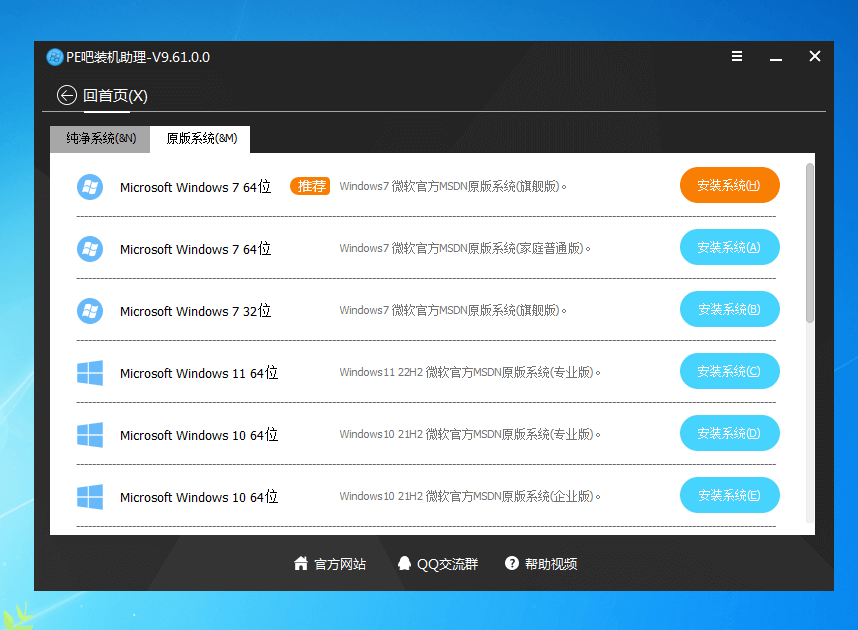This screenshot has width=858, height=630.
Task: Click 安装系统(A) for Windows 7 家庭普通版
Action: coord(729,247)
